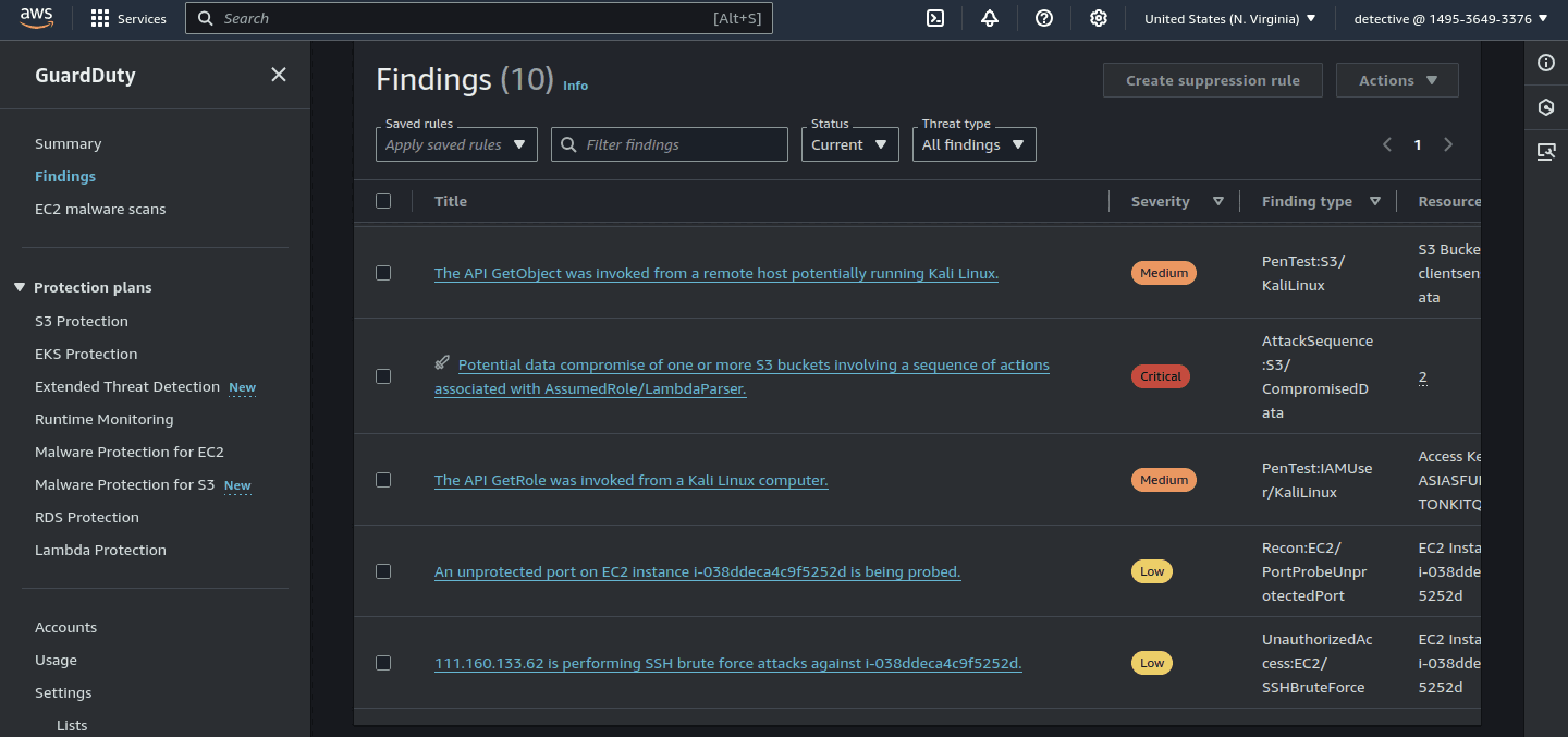
Task: Open the SSH brute force finding
Action: click(727, 663)
